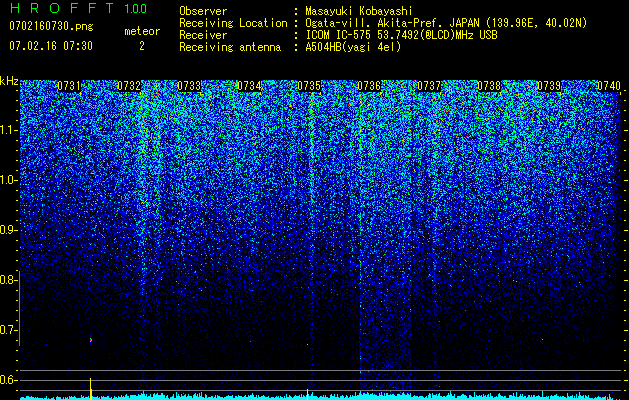Select the date stamp 07.02.16 07:30
This screenshot has height=400, width=629.
coord(51,46)
